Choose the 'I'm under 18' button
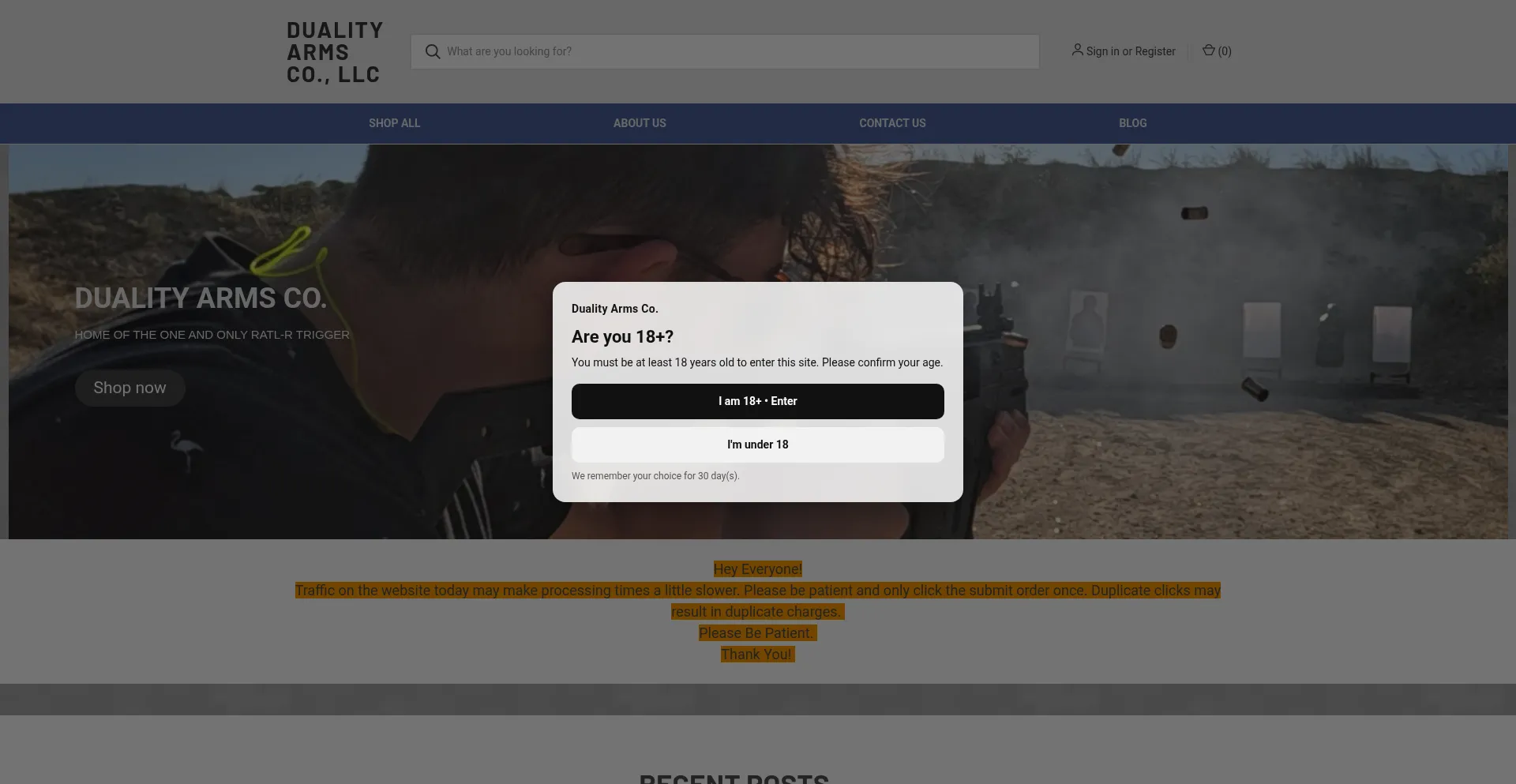 tap(757, 445)
